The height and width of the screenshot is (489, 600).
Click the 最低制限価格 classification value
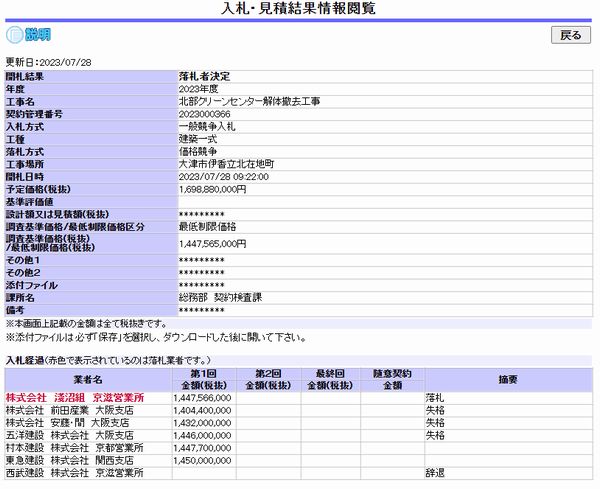(207, 227)
